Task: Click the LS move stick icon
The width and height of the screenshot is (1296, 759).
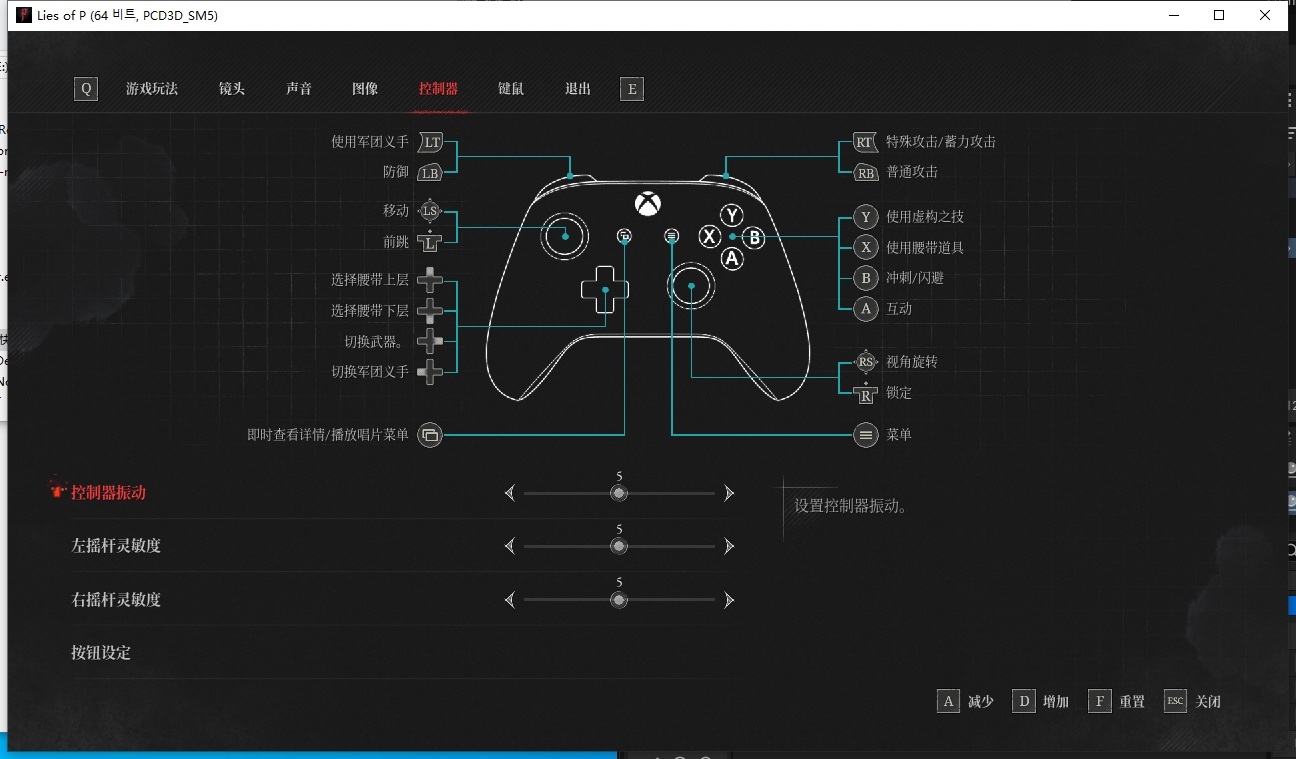Action: 430,211
